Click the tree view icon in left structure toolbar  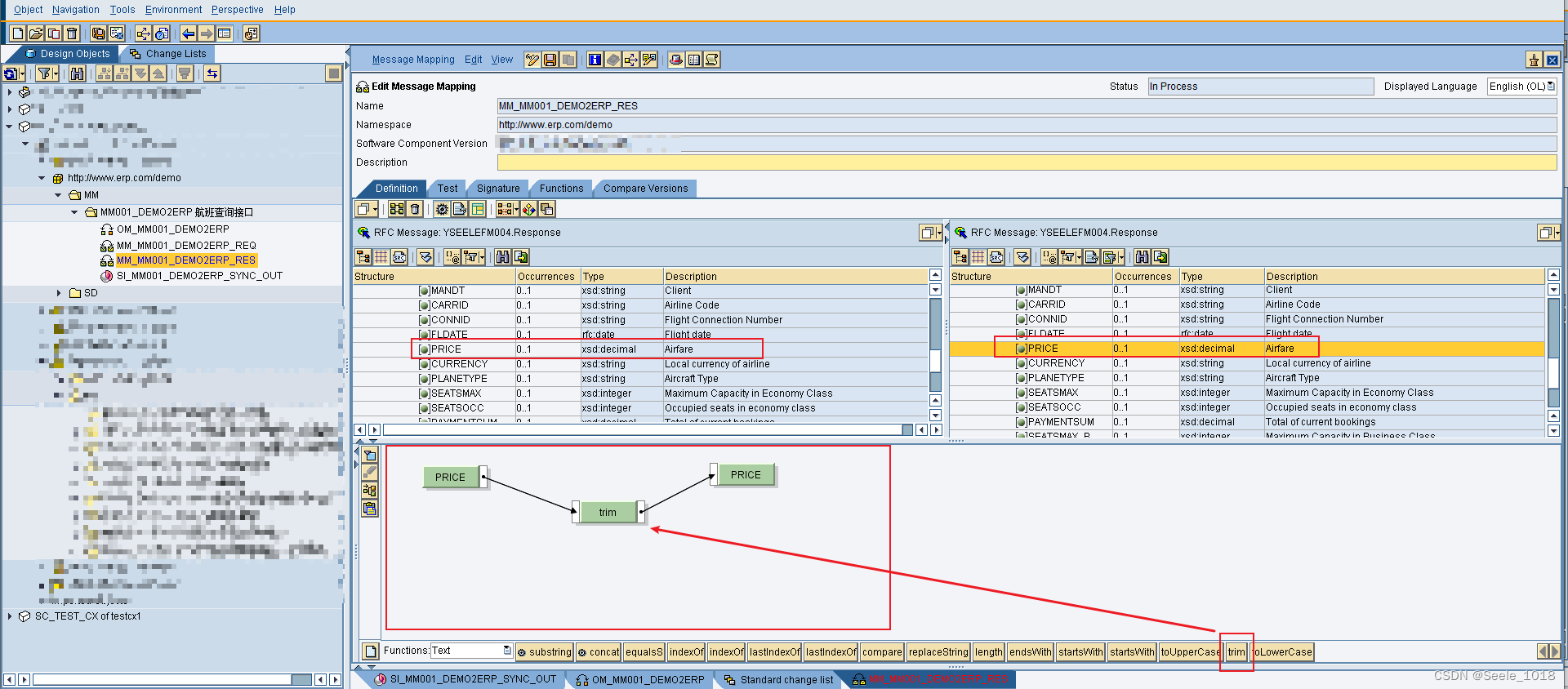click(363, 257)
